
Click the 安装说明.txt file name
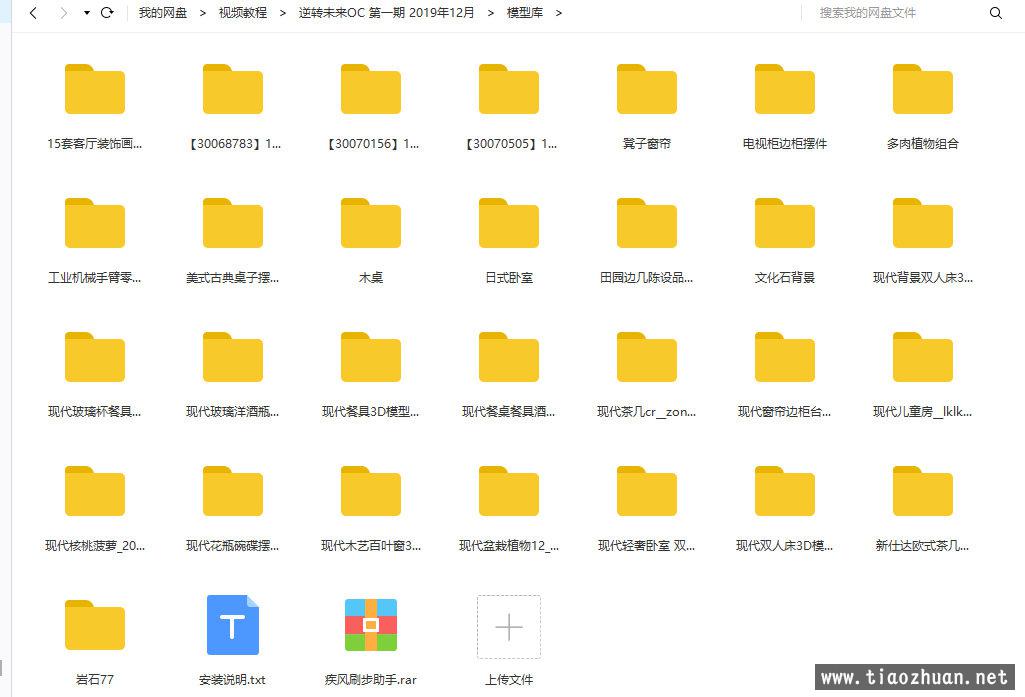pyautogui.click(x=232, y=680)
